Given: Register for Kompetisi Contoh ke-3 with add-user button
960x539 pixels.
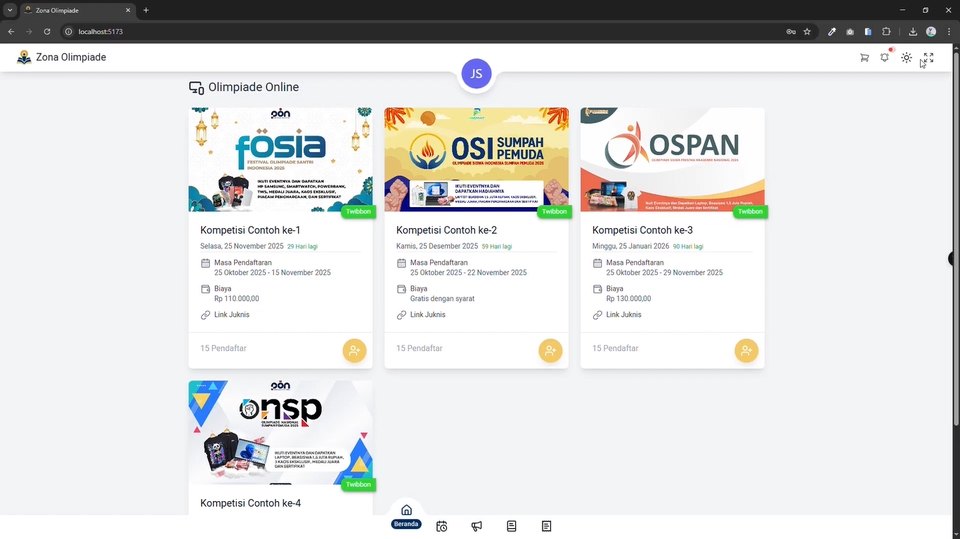Looking at the screenshot, I should pos(746,350).
